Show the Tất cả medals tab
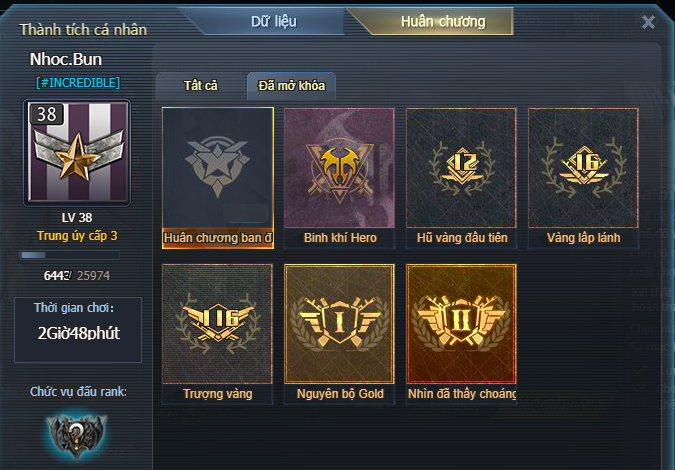 pyautogui.click(x=201, y=86)
